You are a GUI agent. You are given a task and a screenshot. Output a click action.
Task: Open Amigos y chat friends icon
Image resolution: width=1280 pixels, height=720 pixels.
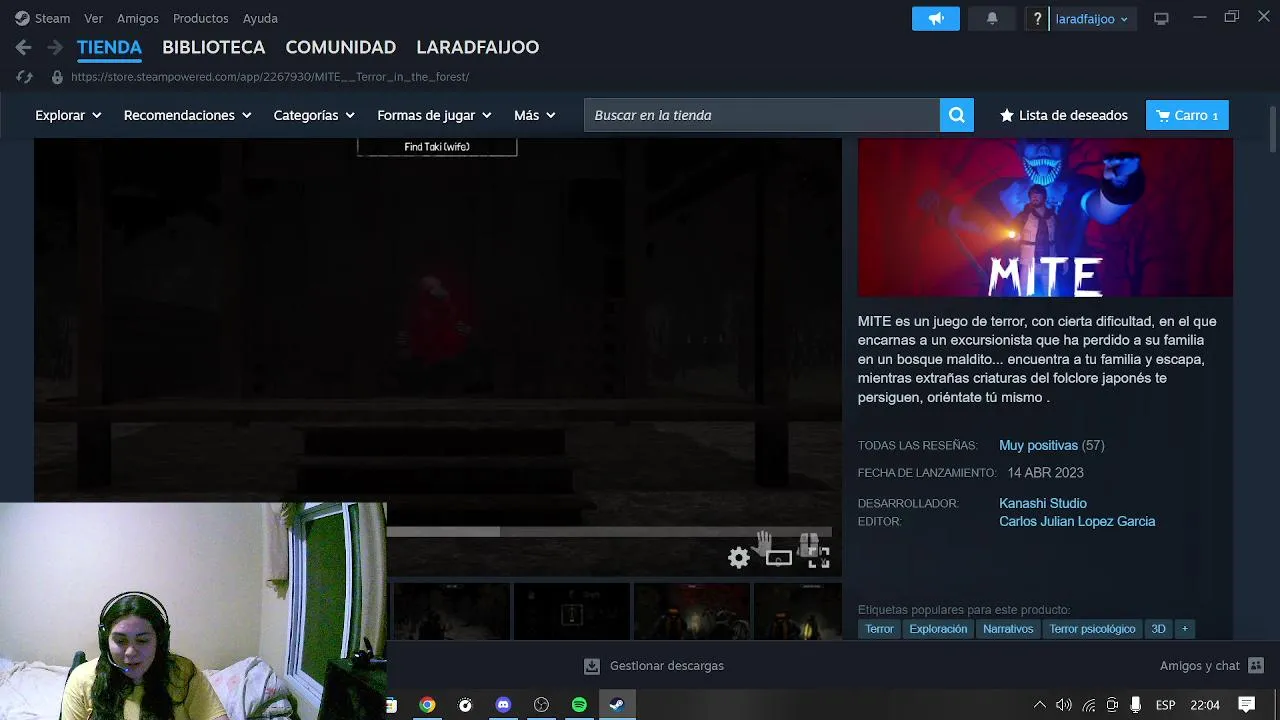(1256, 666)
